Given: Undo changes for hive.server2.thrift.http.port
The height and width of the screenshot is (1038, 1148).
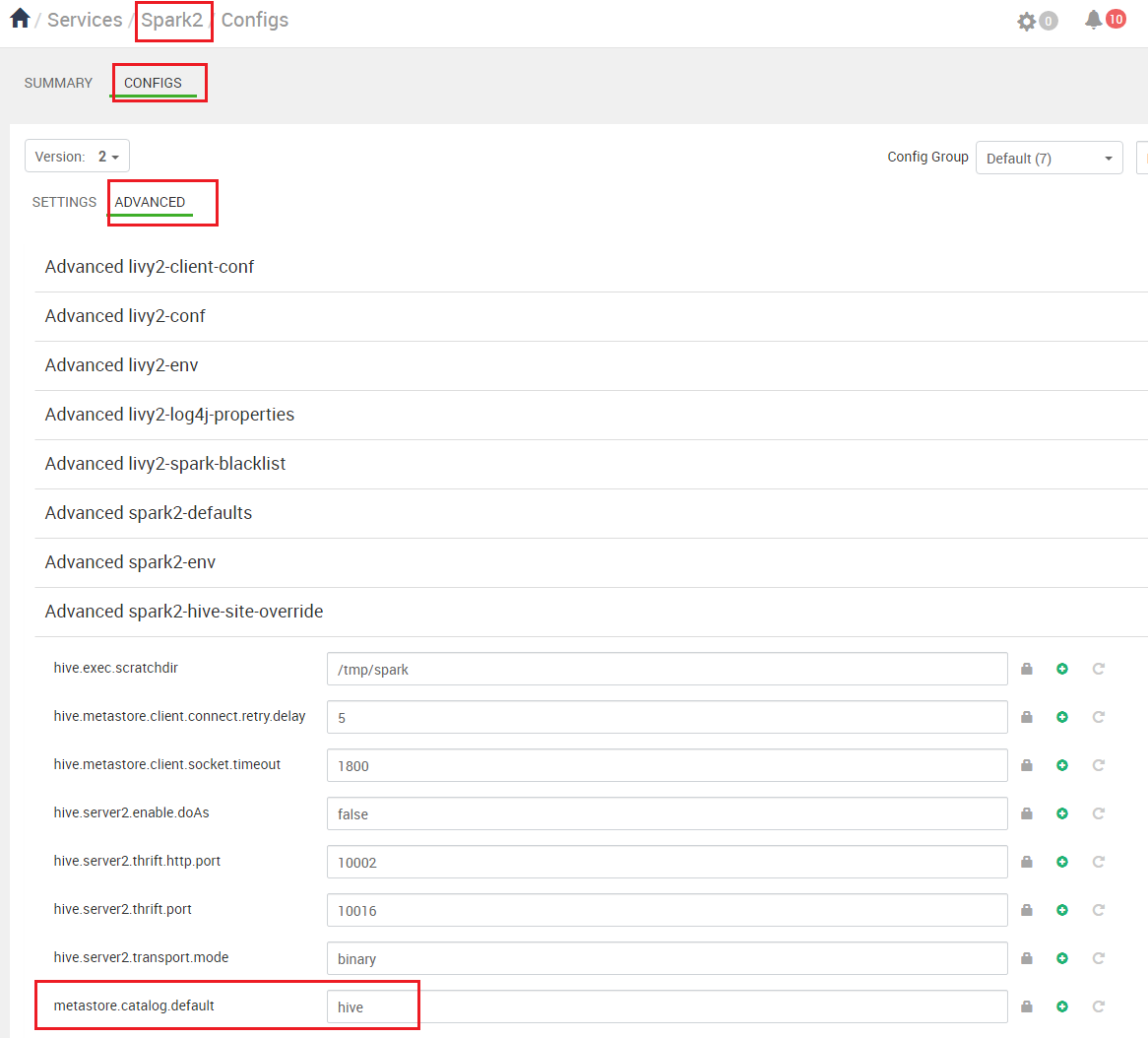Looking at the screenshot, I should click(1098, 862).
